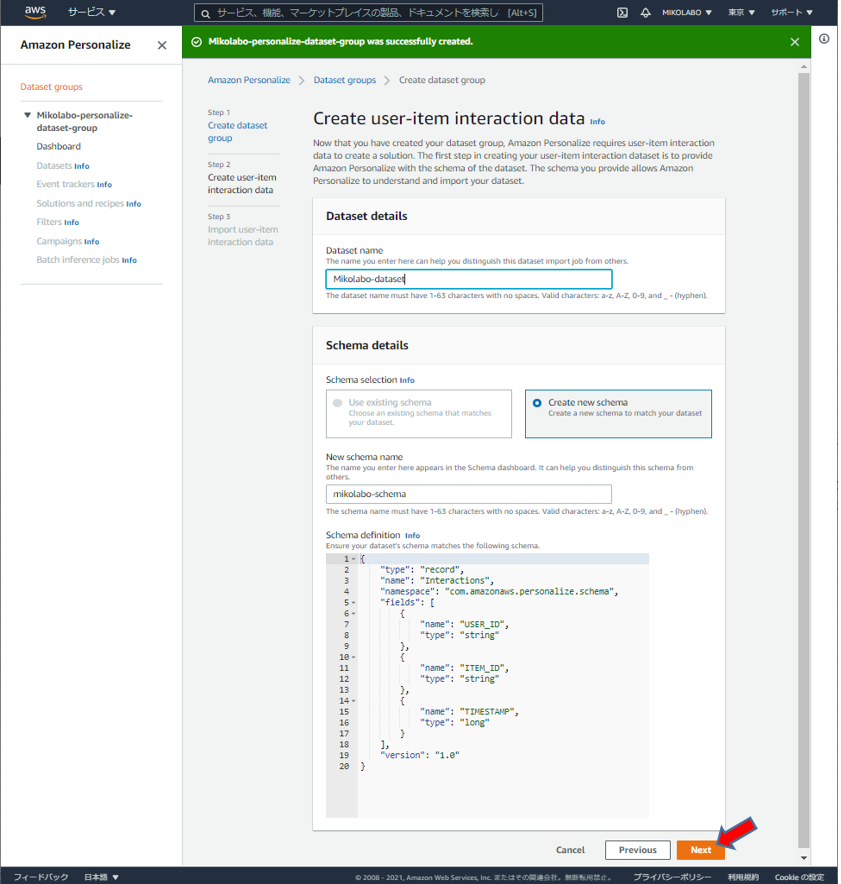Focus the AWS search box
The height and width of the screenshot is (884, 841).
(x=369, y=13)
